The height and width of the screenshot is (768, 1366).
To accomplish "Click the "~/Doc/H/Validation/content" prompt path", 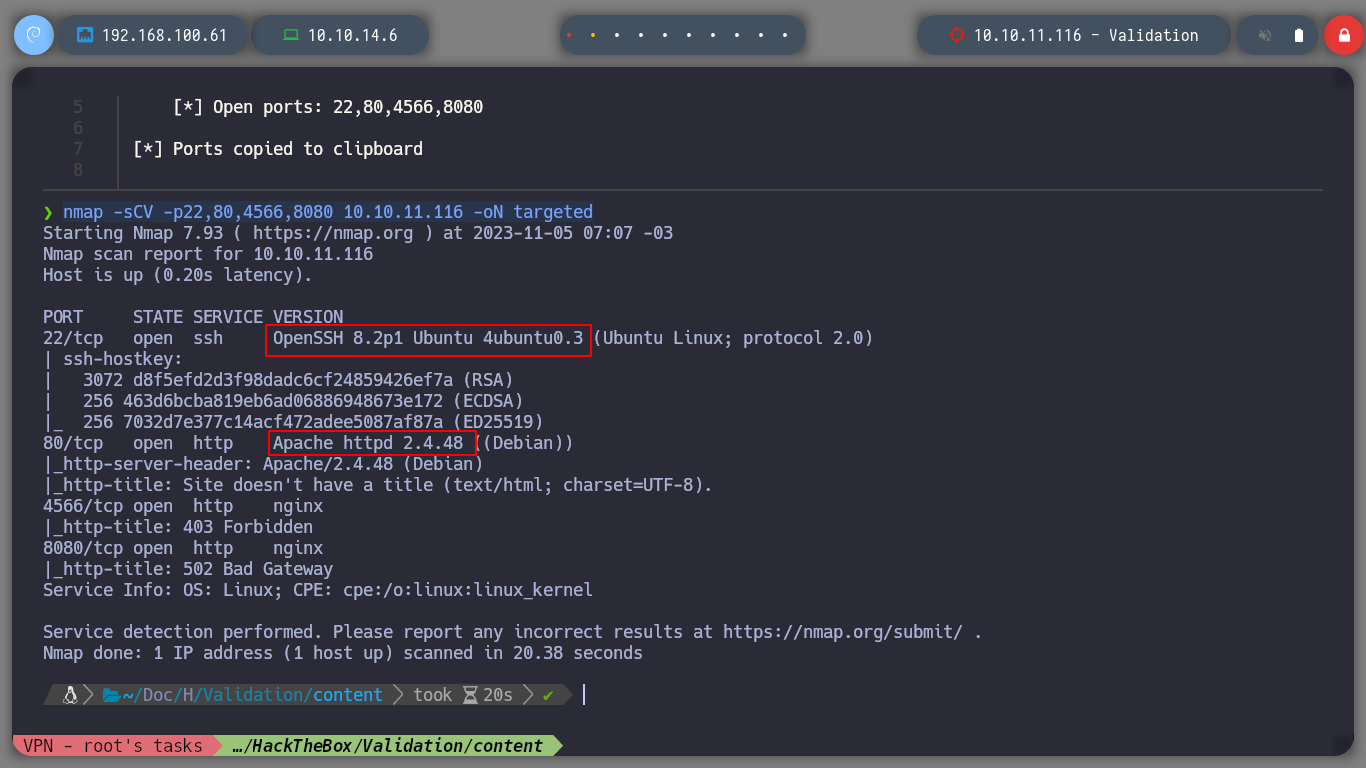I will (252, 694).
